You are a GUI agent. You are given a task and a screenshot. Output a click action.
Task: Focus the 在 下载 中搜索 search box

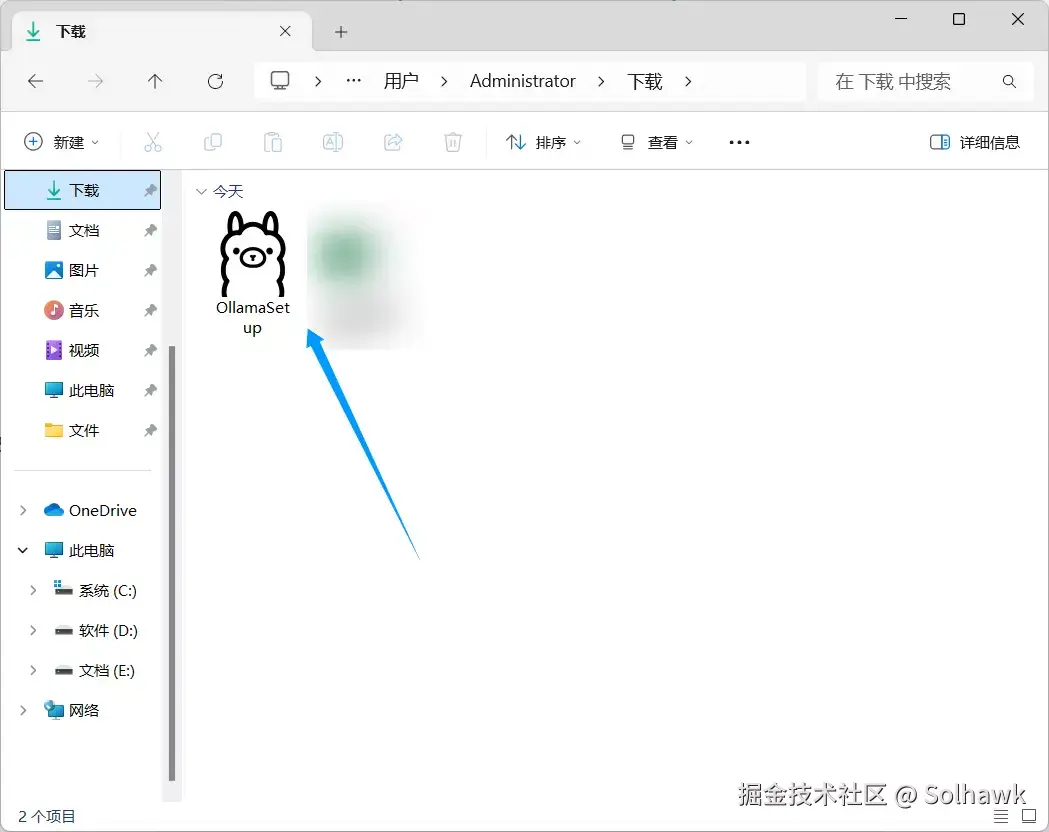[926, 82]
